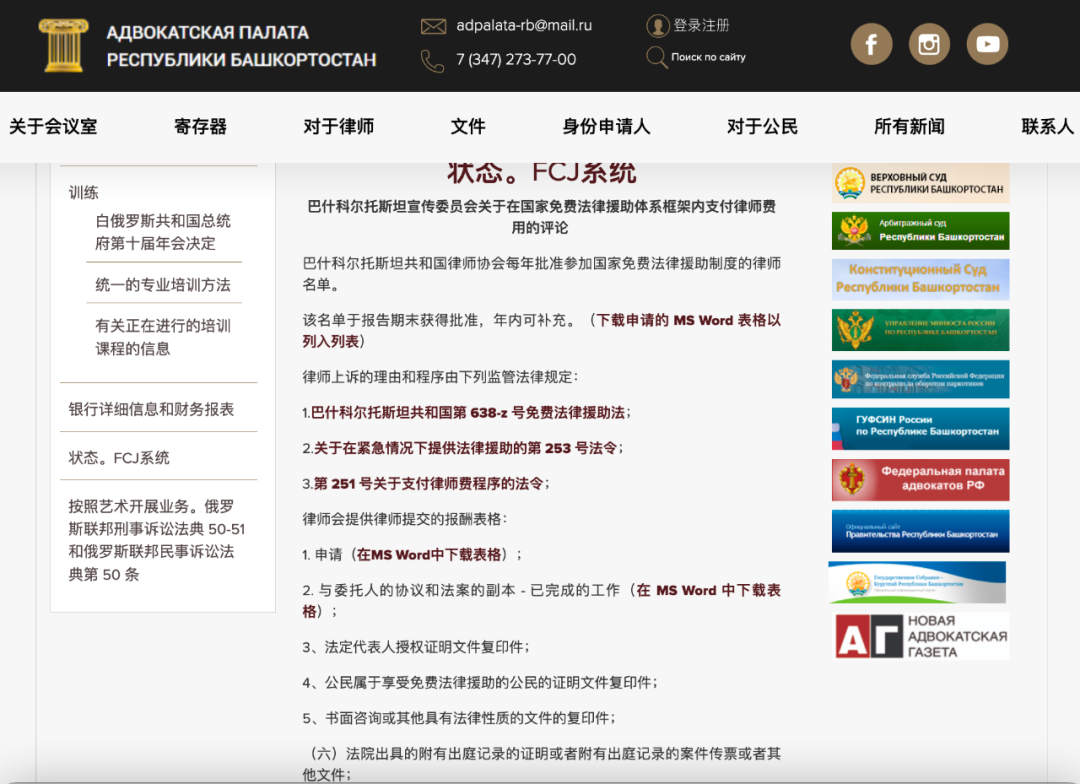
Task: Click the search magnifier icon
Action: [x=657, y=57]
